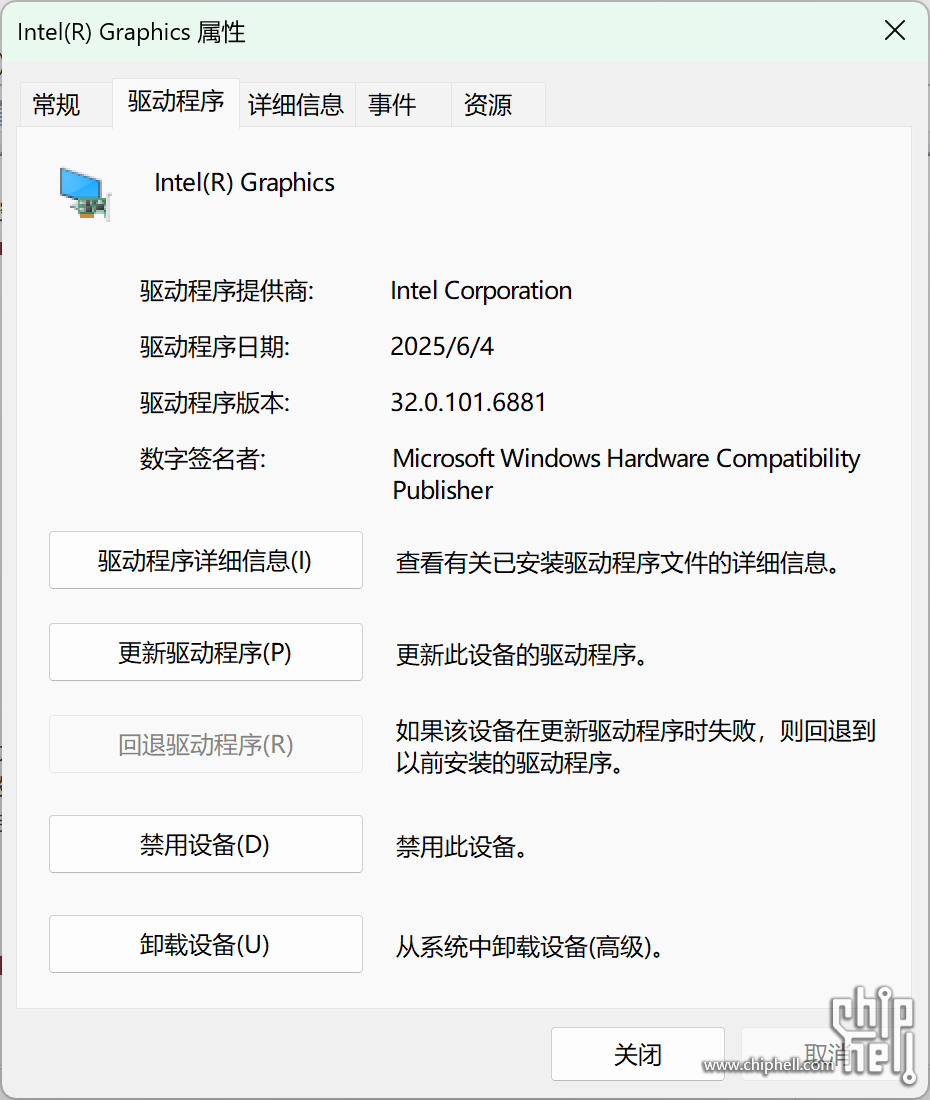The image size is (930, 1100).
Task: Click the Intel(R) Graphics device name text
Action: pos(244,183)
